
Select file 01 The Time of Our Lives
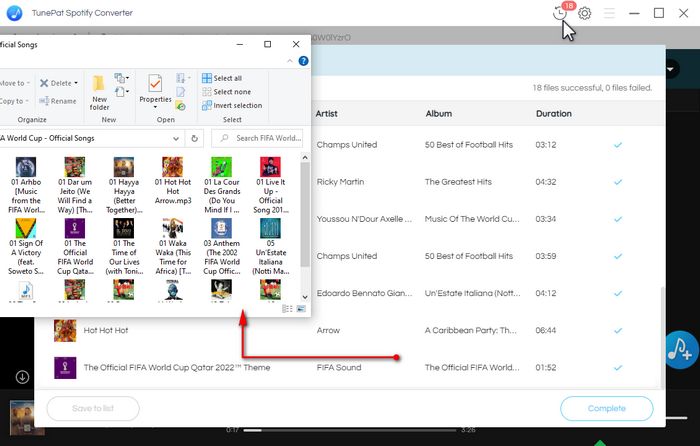pyautogui.click(x=124, y=247)
